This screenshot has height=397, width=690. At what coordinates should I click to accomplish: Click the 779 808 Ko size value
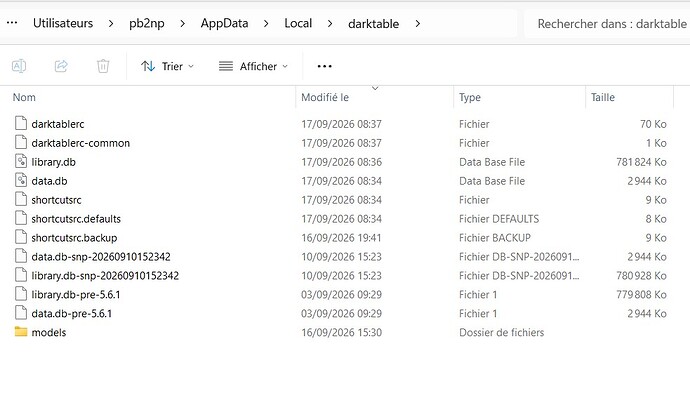tap(641, 294)
